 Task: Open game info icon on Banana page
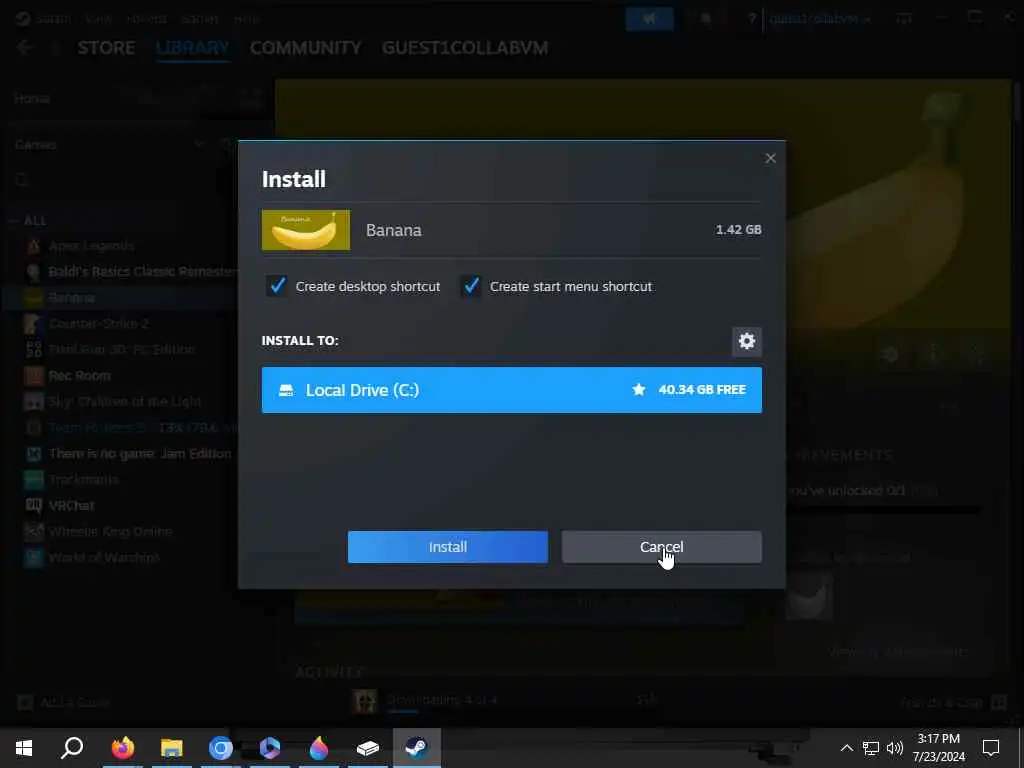point(933,355)
